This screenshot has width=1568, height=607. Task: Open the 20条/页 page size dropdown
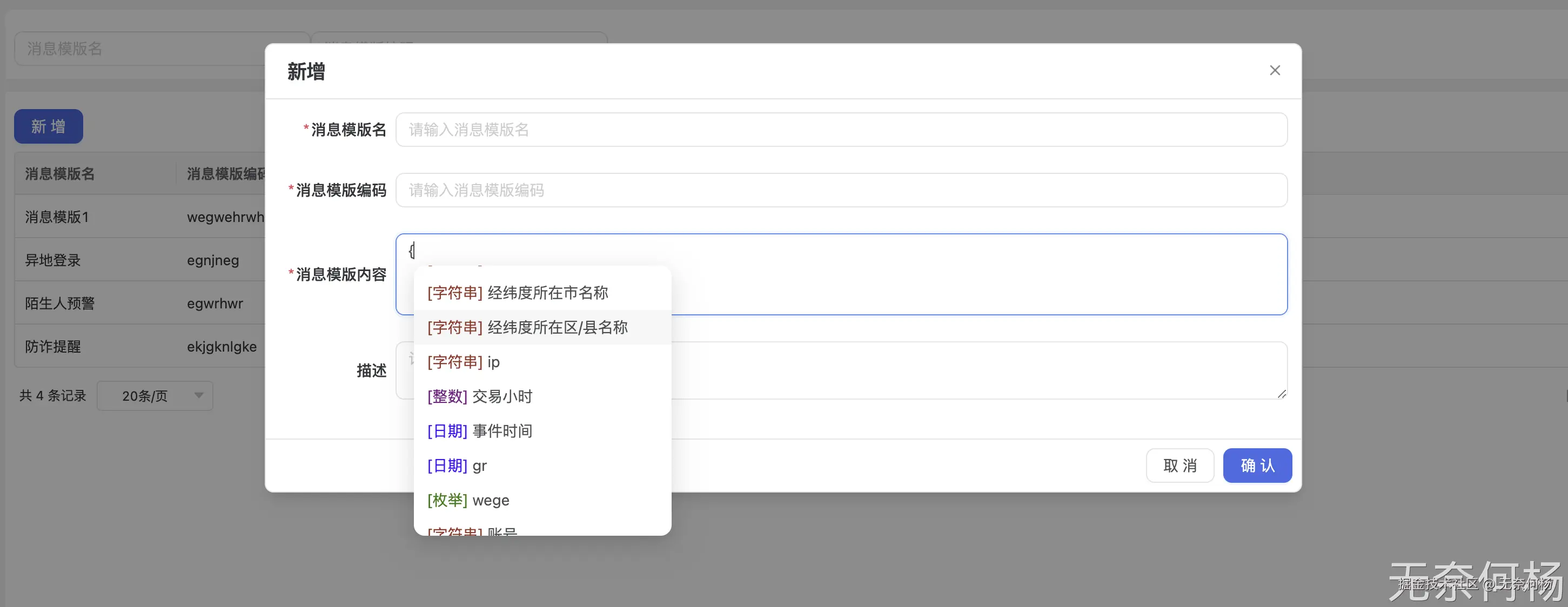(x=145, y=396)
